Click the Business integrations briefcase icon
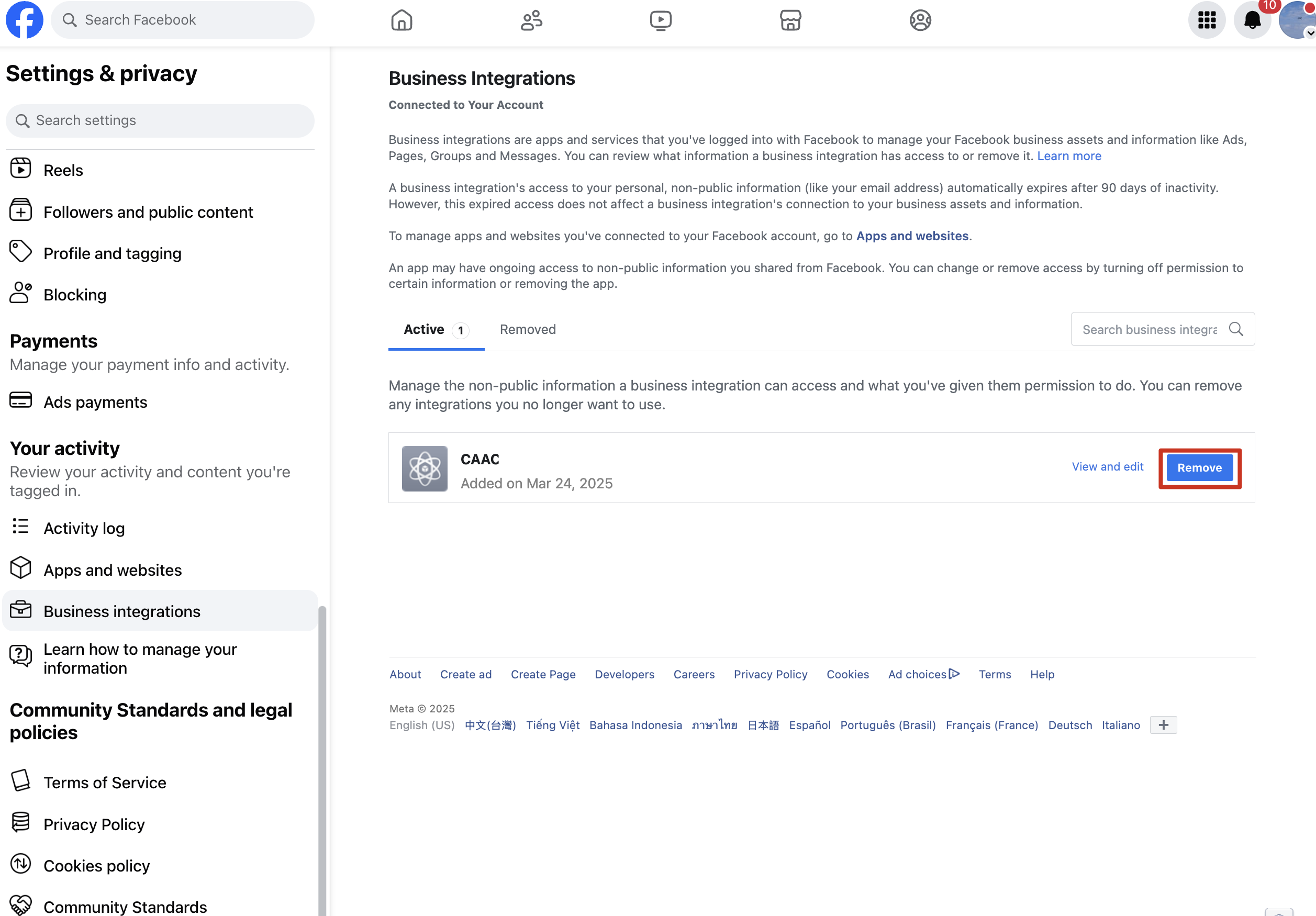 [x=20, y=610]
